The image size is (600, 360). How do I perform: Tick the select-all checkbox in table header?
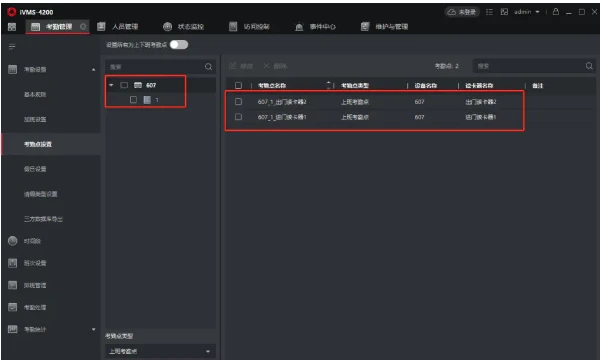238,85
